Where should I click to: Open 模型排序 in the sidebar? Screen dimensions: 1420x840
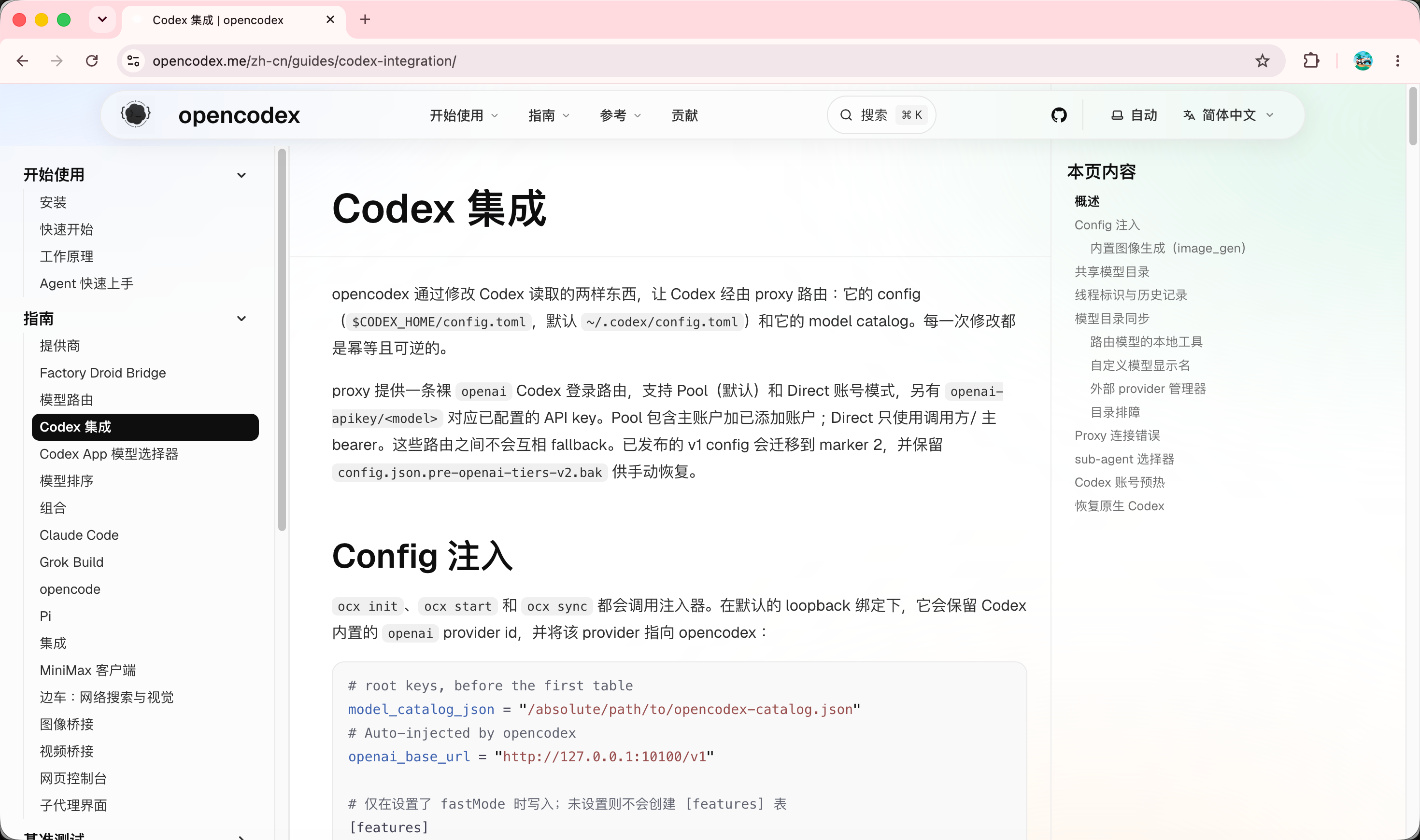point(66,481)
